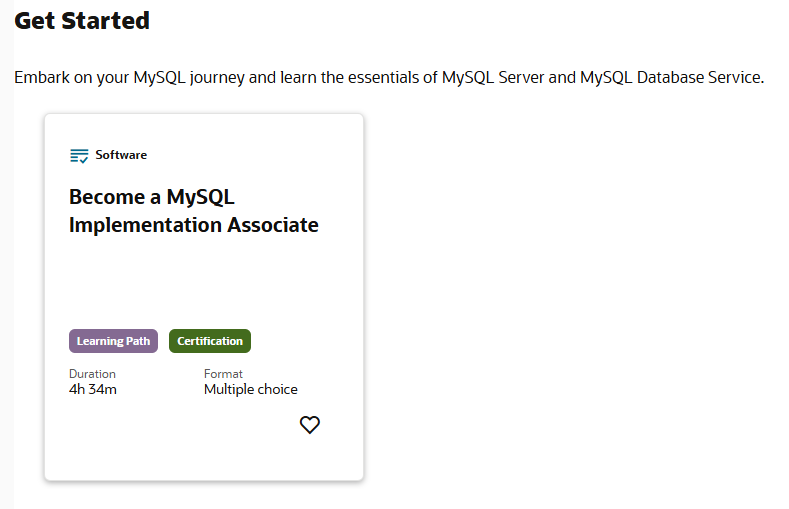Select the green Certification badge

(210, 341)
